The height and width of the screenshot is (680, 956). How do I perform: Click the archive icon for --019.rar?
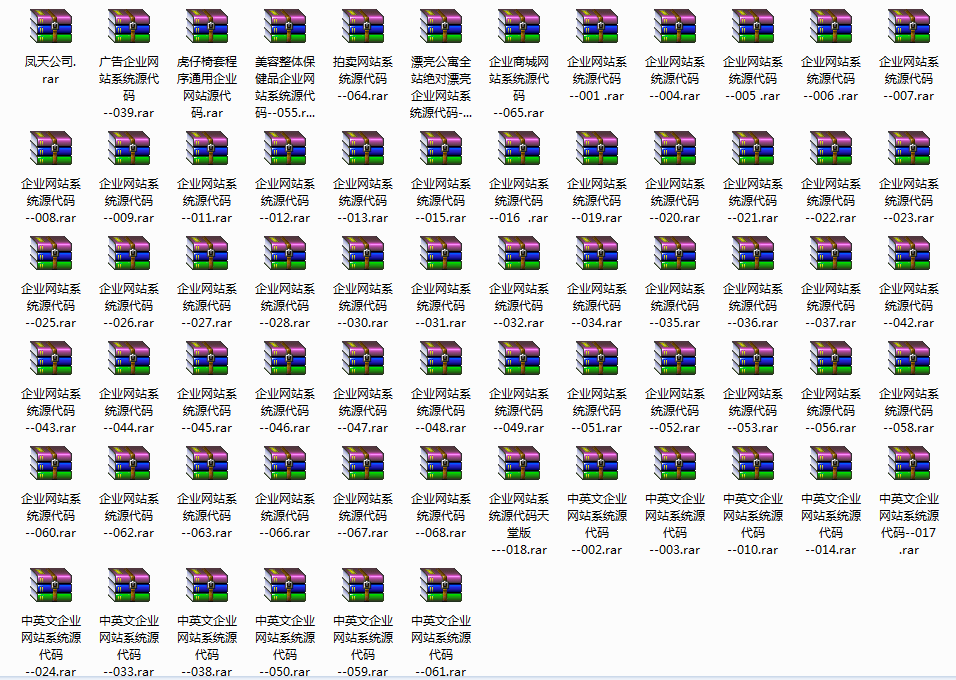coord(598,148)
